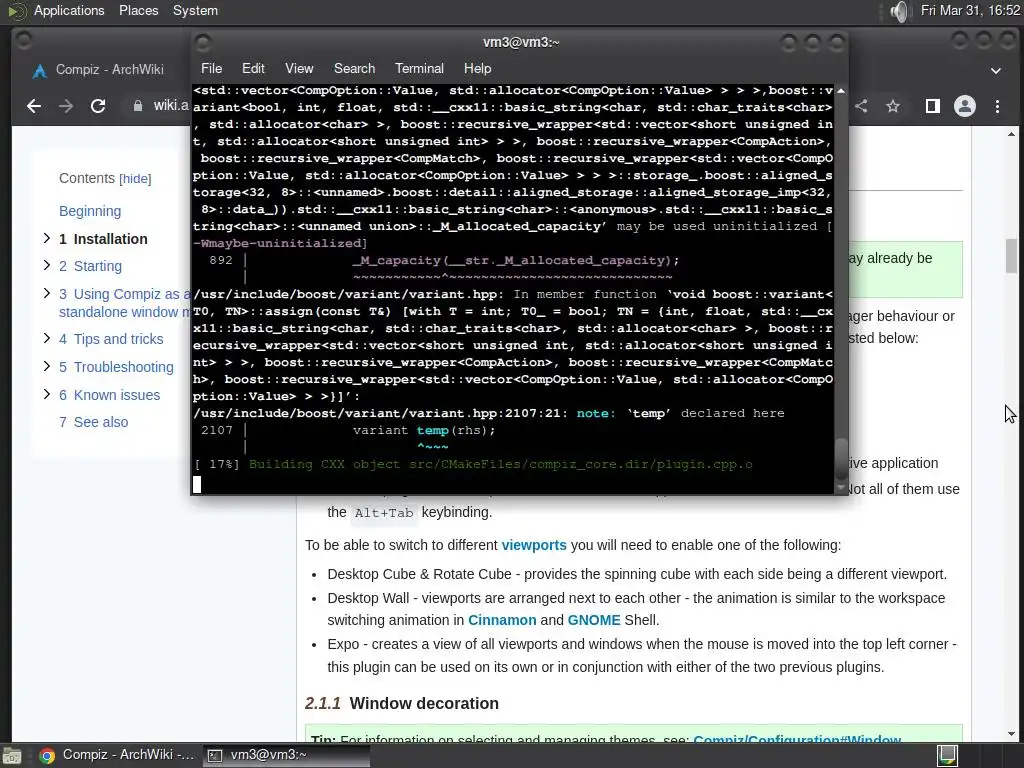
Task: Open the Cinnamon link
Action: point(502,620)
